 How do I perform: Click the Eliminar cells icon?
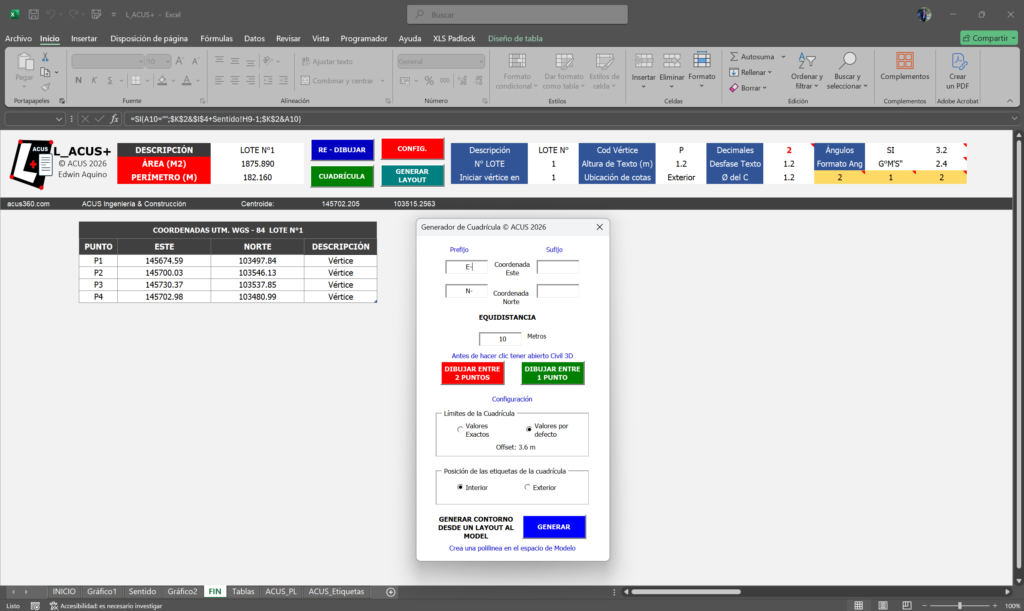[672, 62]
